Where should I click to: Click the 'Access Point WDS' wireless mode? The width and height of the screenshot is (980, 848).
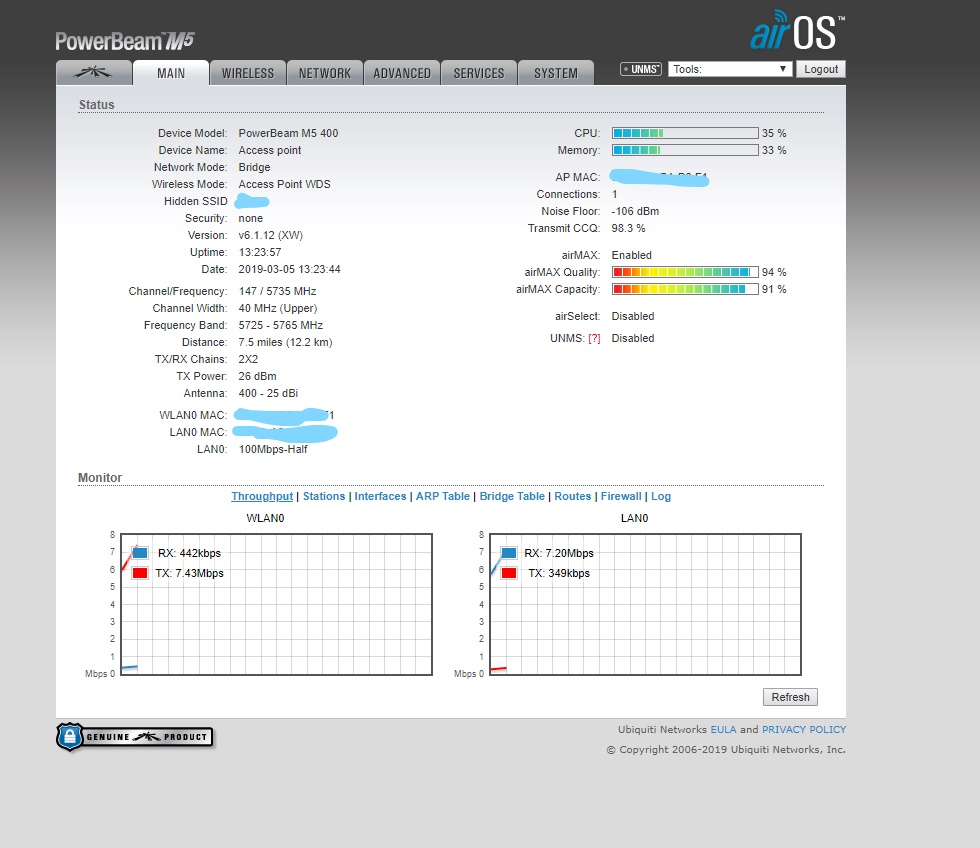point(284,184)
